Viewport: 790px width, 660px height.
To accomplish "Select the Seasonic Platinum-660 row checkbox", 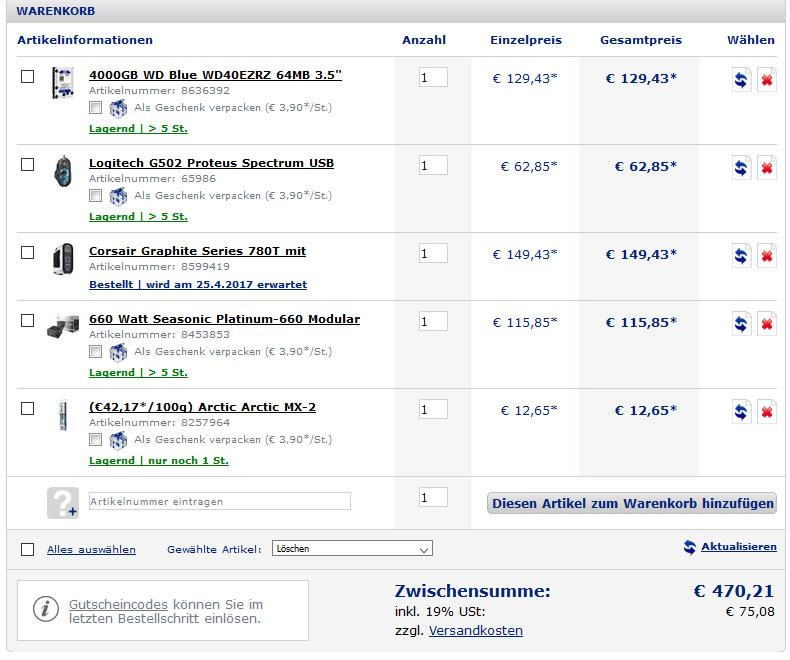I will point(27,320).
